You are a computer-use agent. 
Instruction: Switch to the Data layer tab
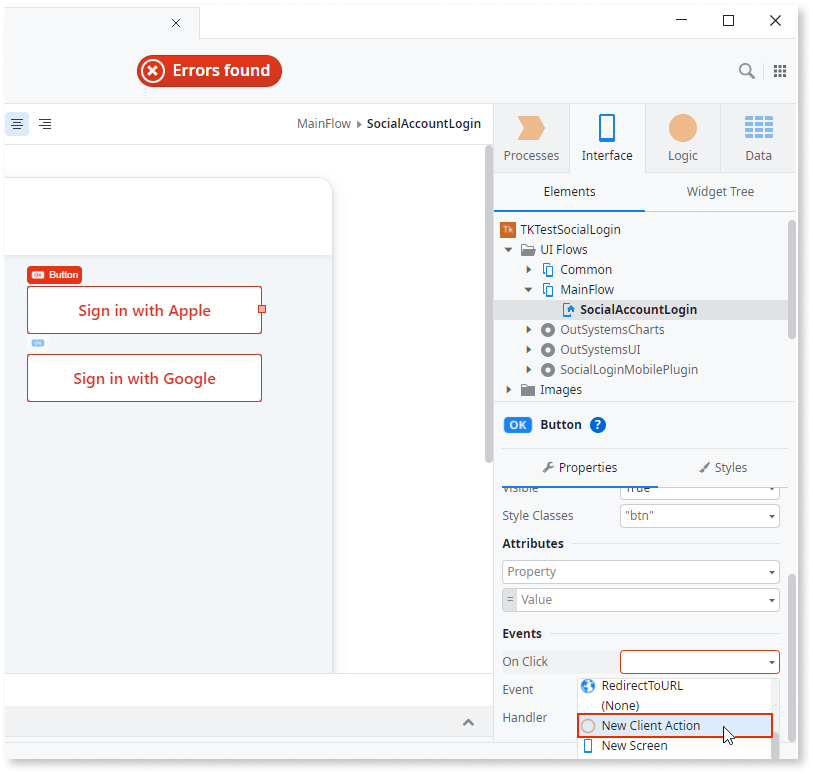point(759,138)
